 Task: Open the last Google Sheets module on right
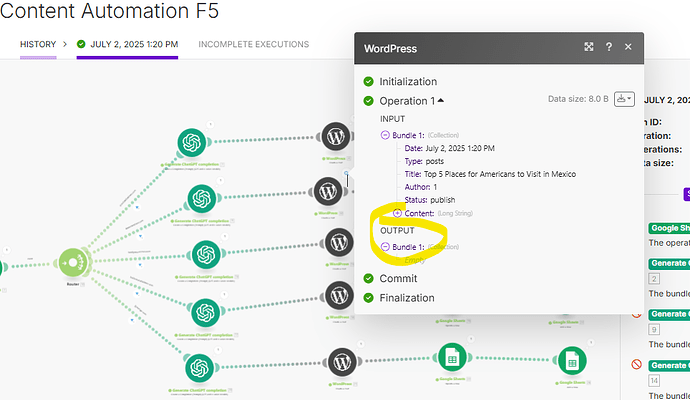point(572,360)
